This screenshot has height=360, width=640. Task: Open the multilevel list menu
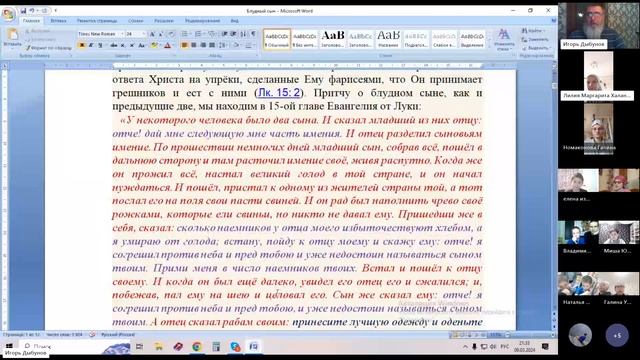point(212,34)
